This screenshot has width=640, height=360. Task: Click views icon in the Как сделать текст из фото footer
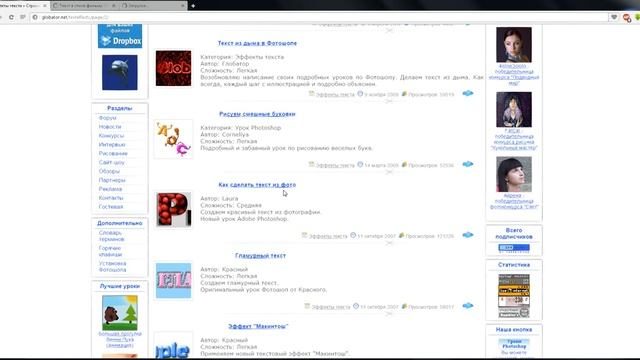click(x=402, y=236)
